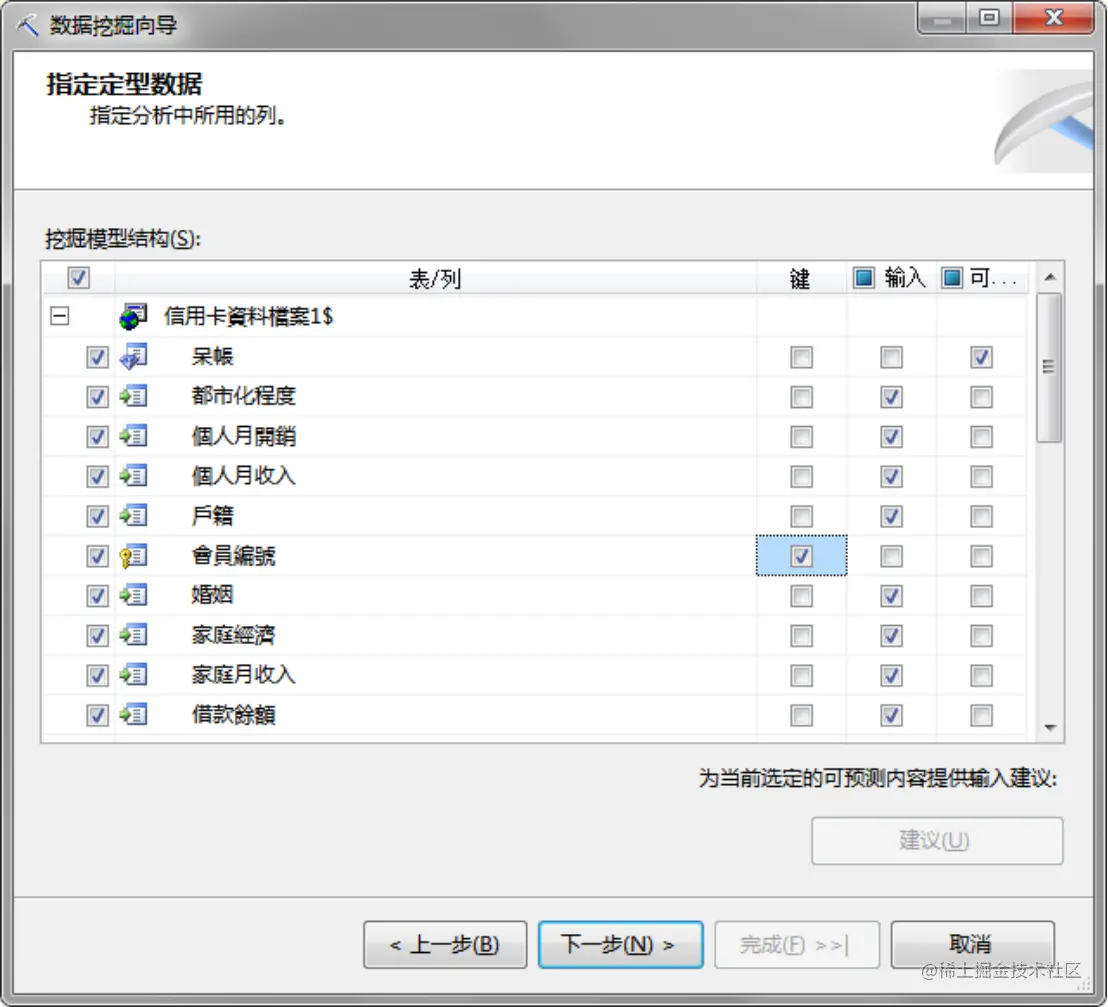Click the blue square icon in 可... header

952,278
